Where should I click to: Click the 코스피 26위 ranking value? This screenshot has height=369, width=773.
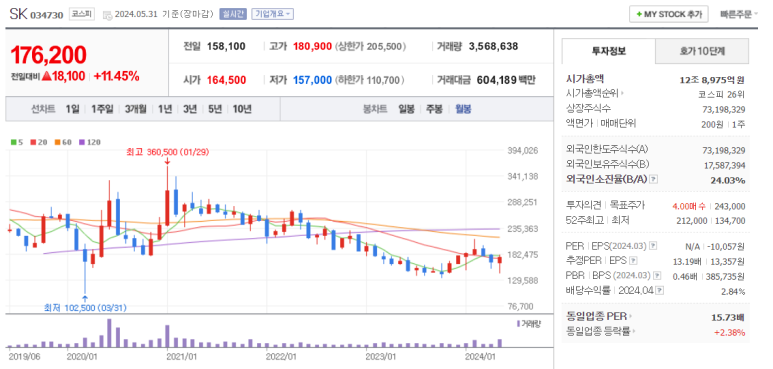[x=722, y=94]
